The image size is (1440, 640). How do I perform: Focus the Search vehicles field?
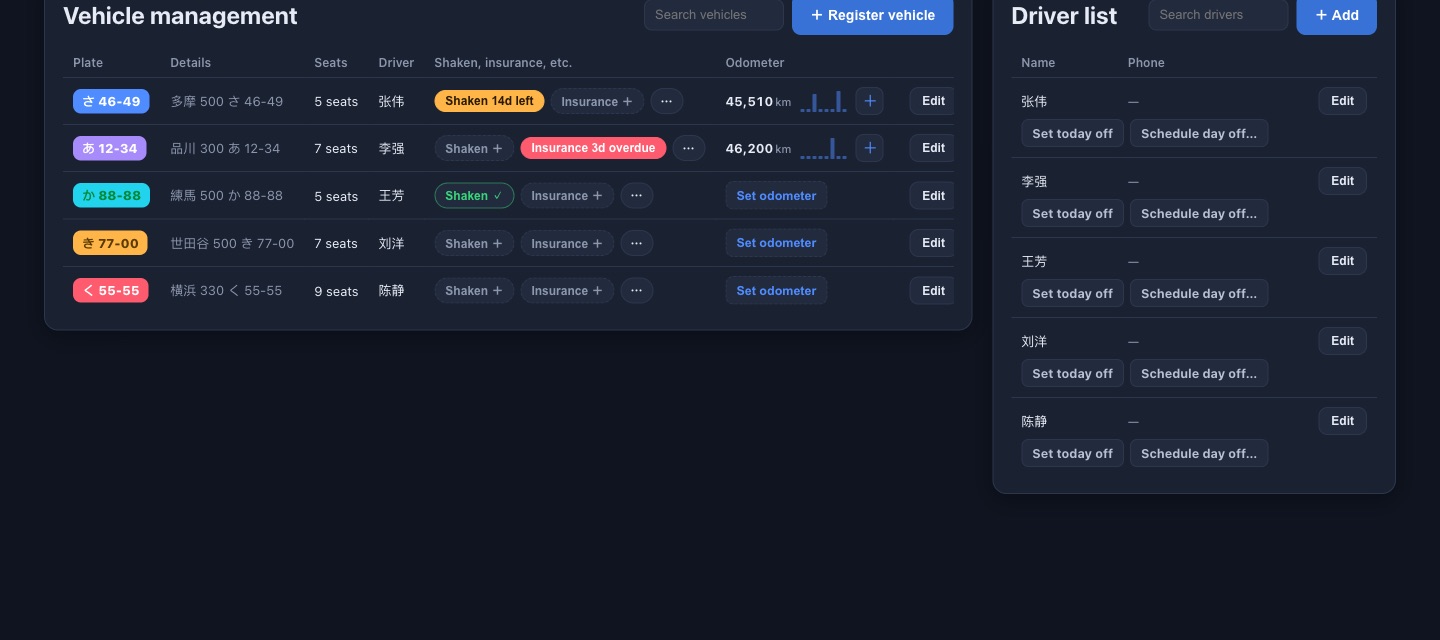click(713, 15)
